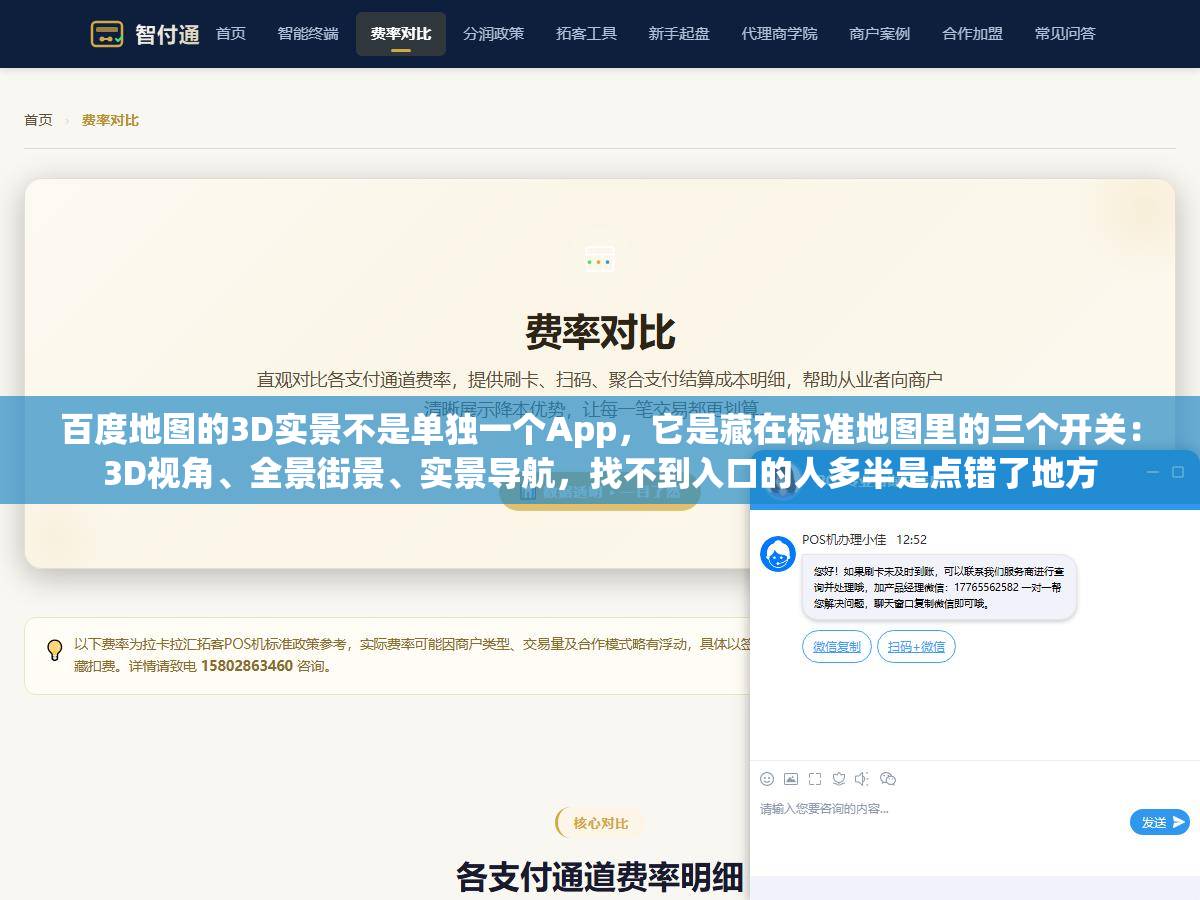This screenshot has width=1200, height=900.
Task: Open 拓客工具 in the navbar
Action: (x=586, y=34)
